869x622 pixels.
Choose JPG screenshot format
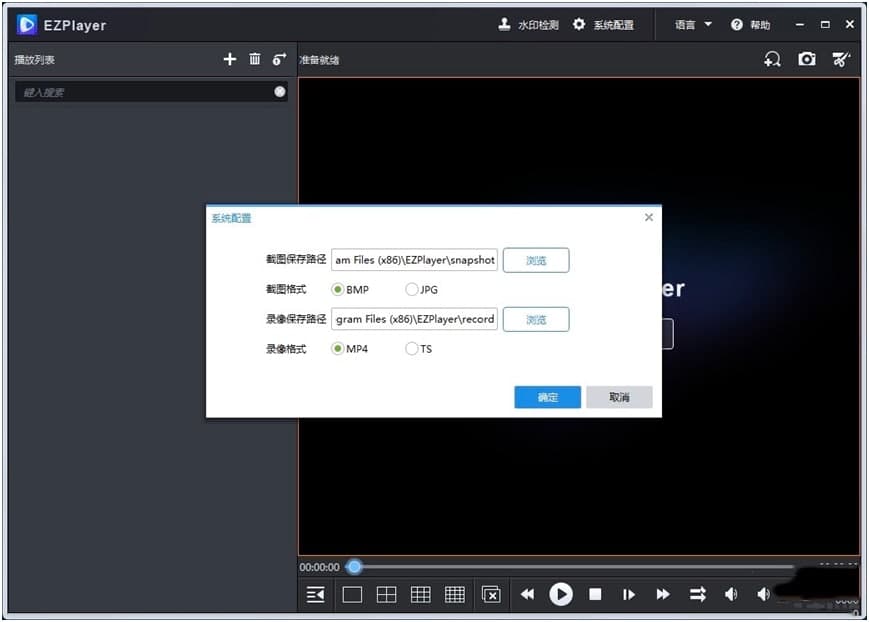click(x=410, y=289)
